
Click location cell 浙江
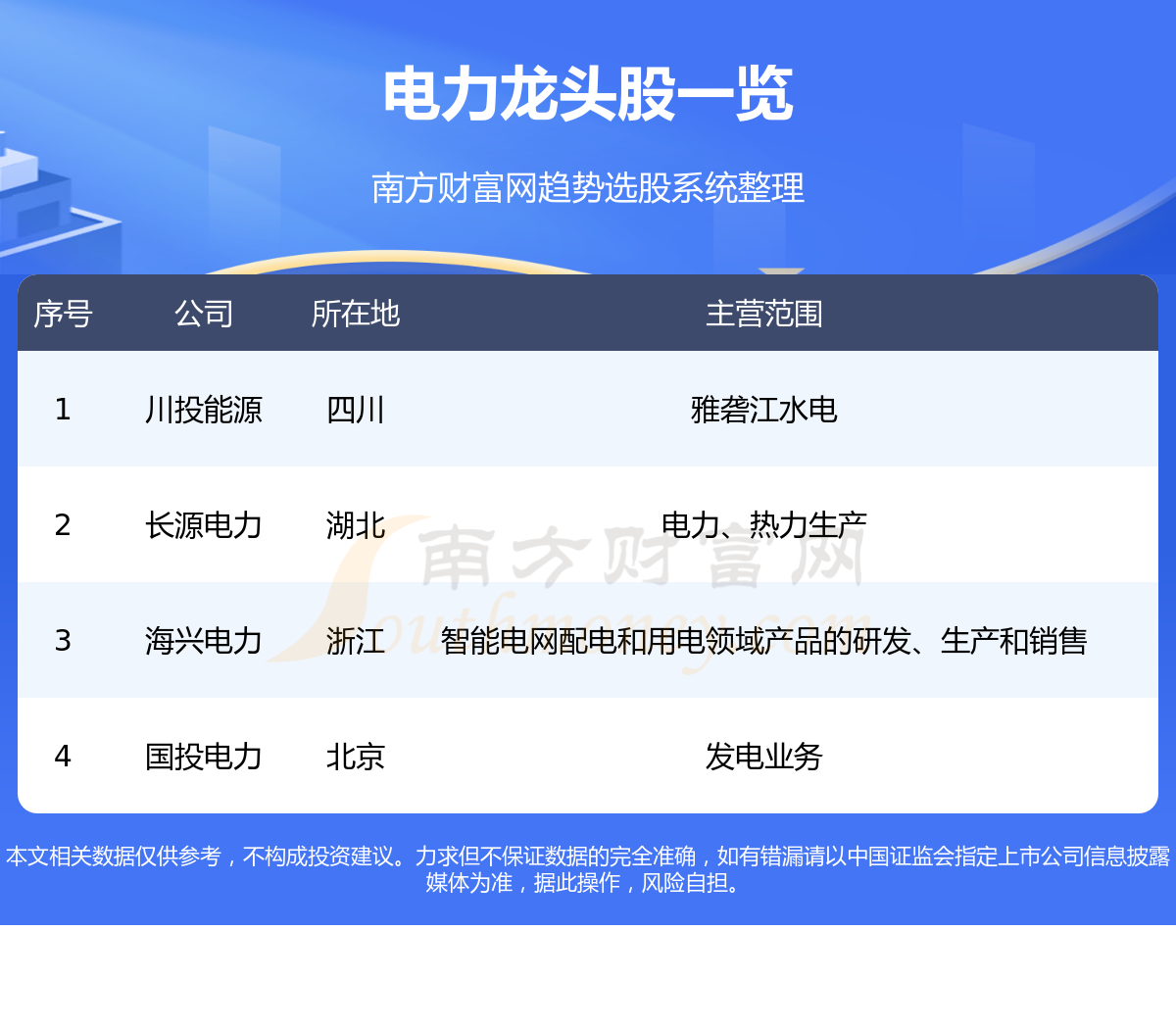[356, 640]
